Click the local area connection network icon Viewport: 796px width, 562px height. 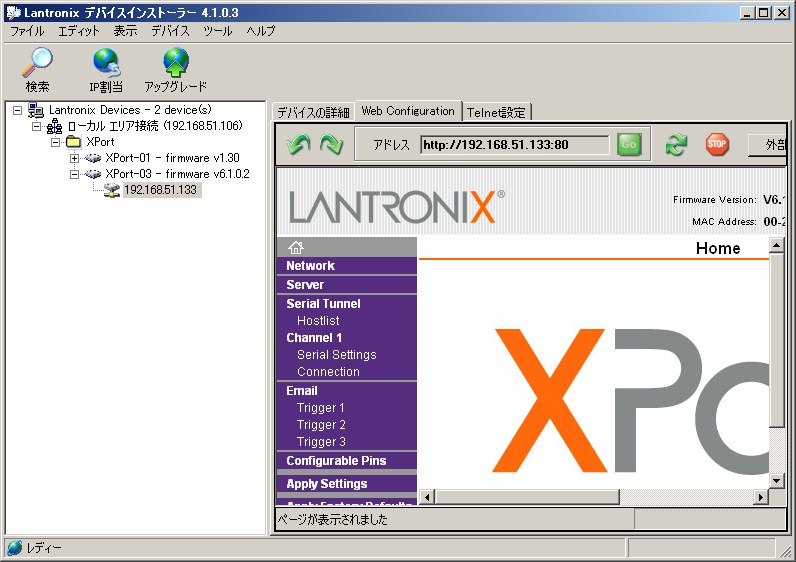(x=54, y=126)
